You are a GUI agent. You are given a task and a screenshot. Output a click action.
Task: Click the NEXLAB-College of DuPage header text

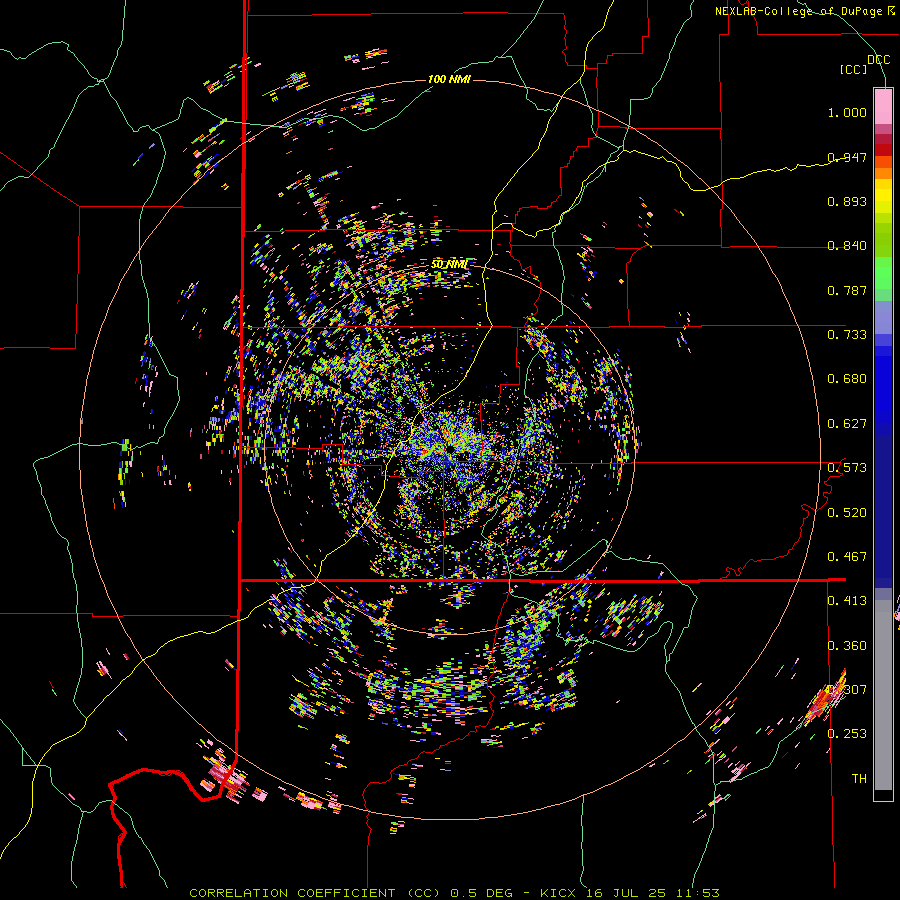(x=805, y=11)
